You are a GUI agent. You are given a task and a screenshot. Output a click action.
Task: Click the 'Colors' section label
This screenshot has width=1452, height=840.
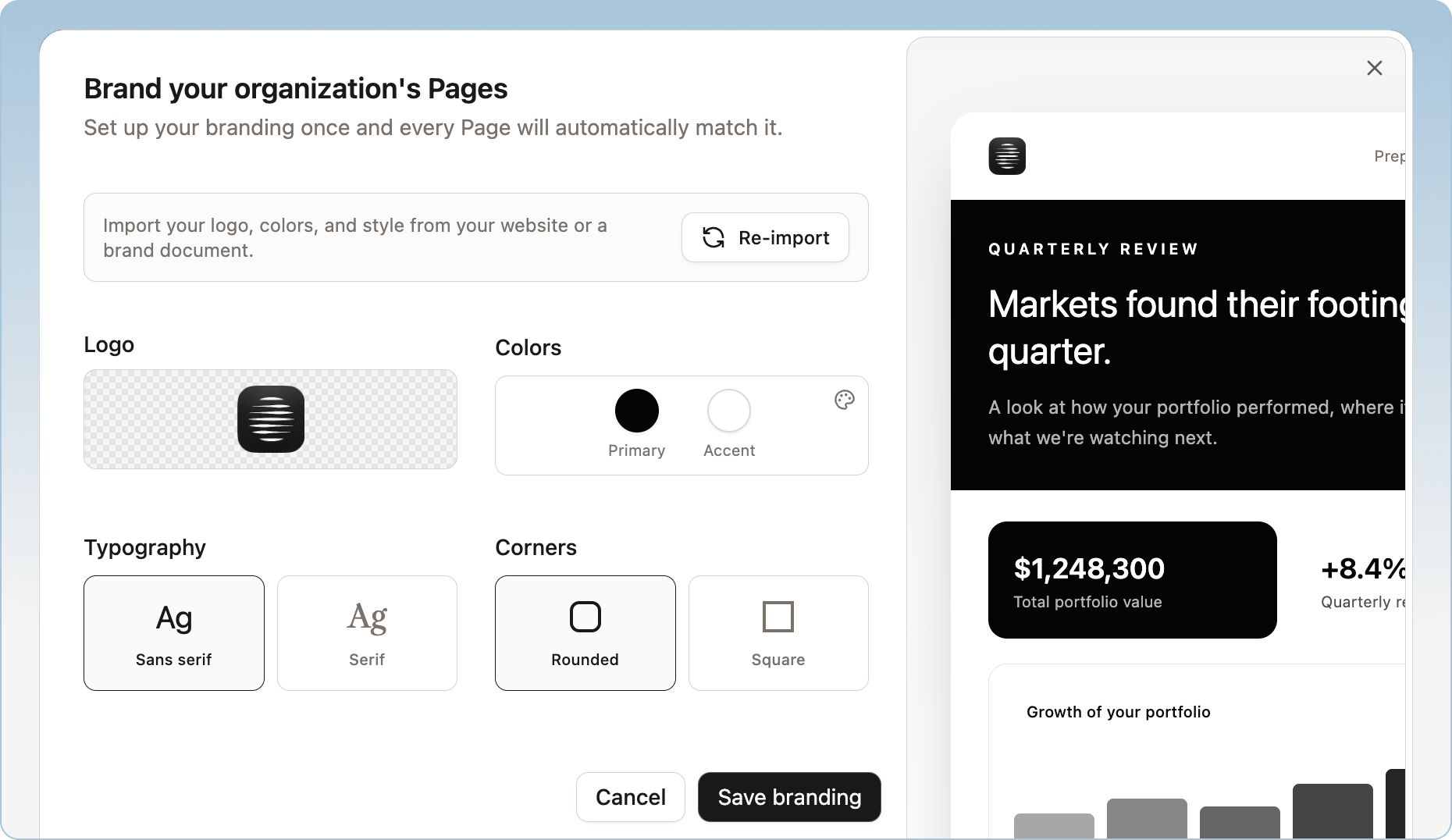tap(528, 347)
